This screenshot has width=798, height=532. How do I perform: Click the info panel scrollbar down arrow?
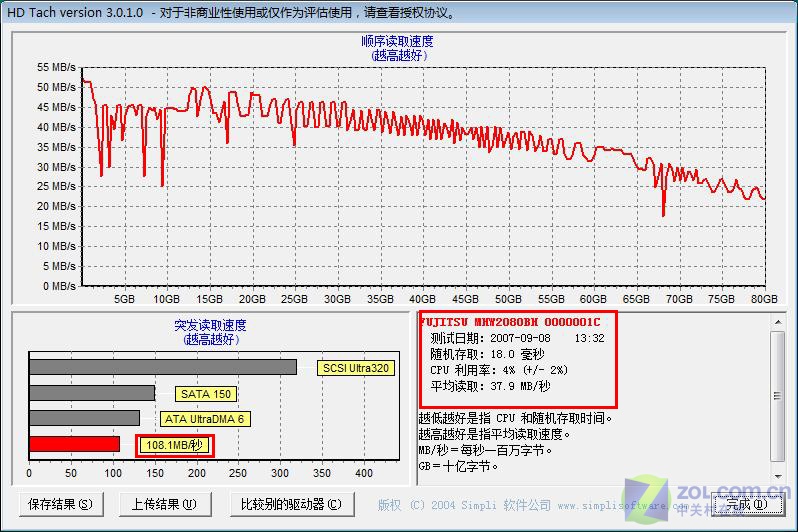click(x=778, y=477)
